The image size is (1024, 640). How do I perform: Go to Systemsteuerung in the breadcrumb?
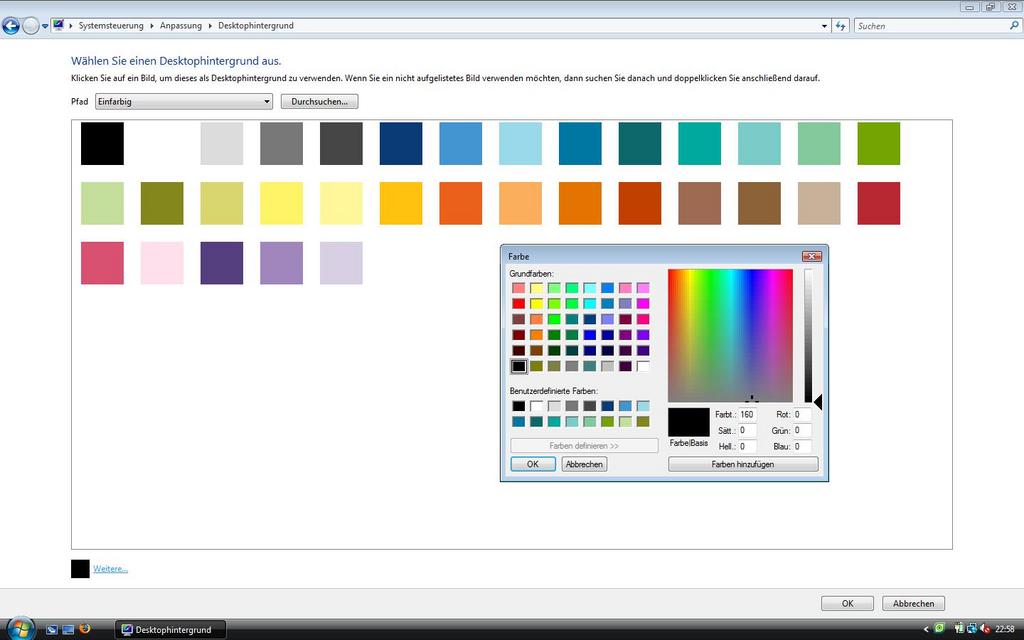111,25
